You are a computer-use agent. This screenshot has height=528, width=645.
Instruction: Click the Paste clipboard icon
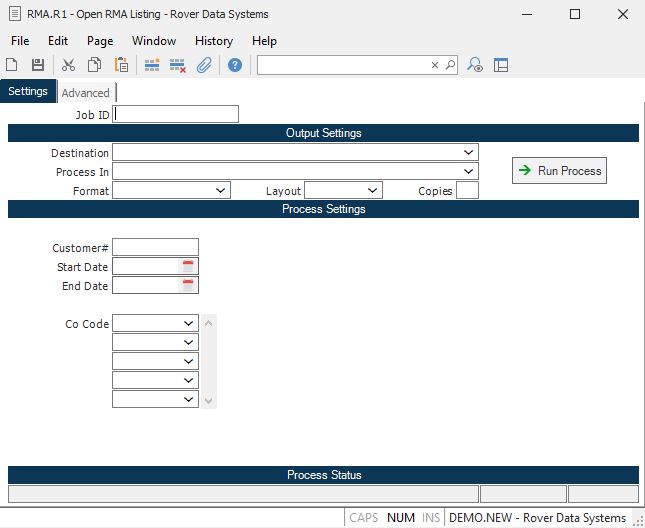(121, 65)
